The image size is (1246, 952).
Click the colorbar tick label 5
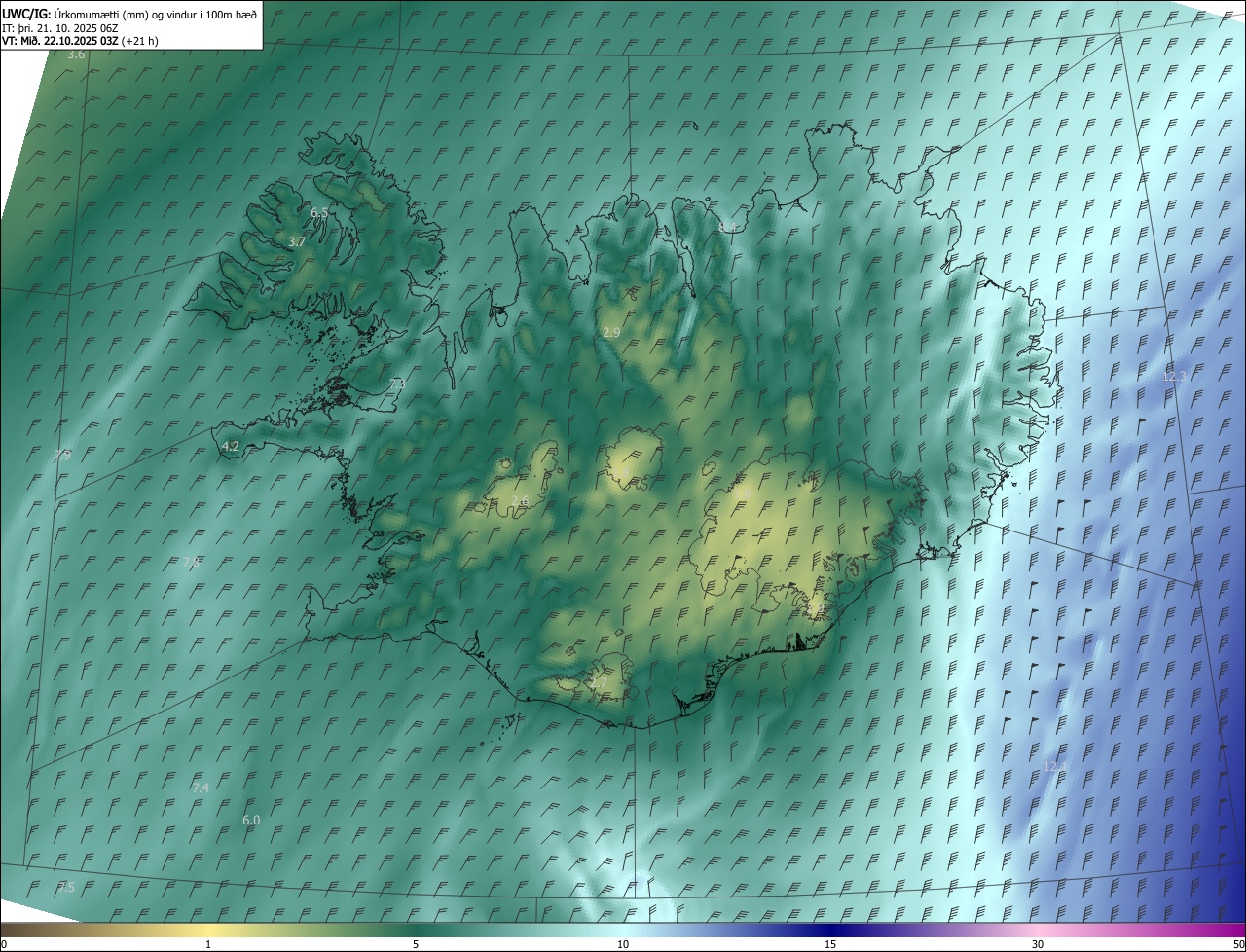click(x=416, y=945)
